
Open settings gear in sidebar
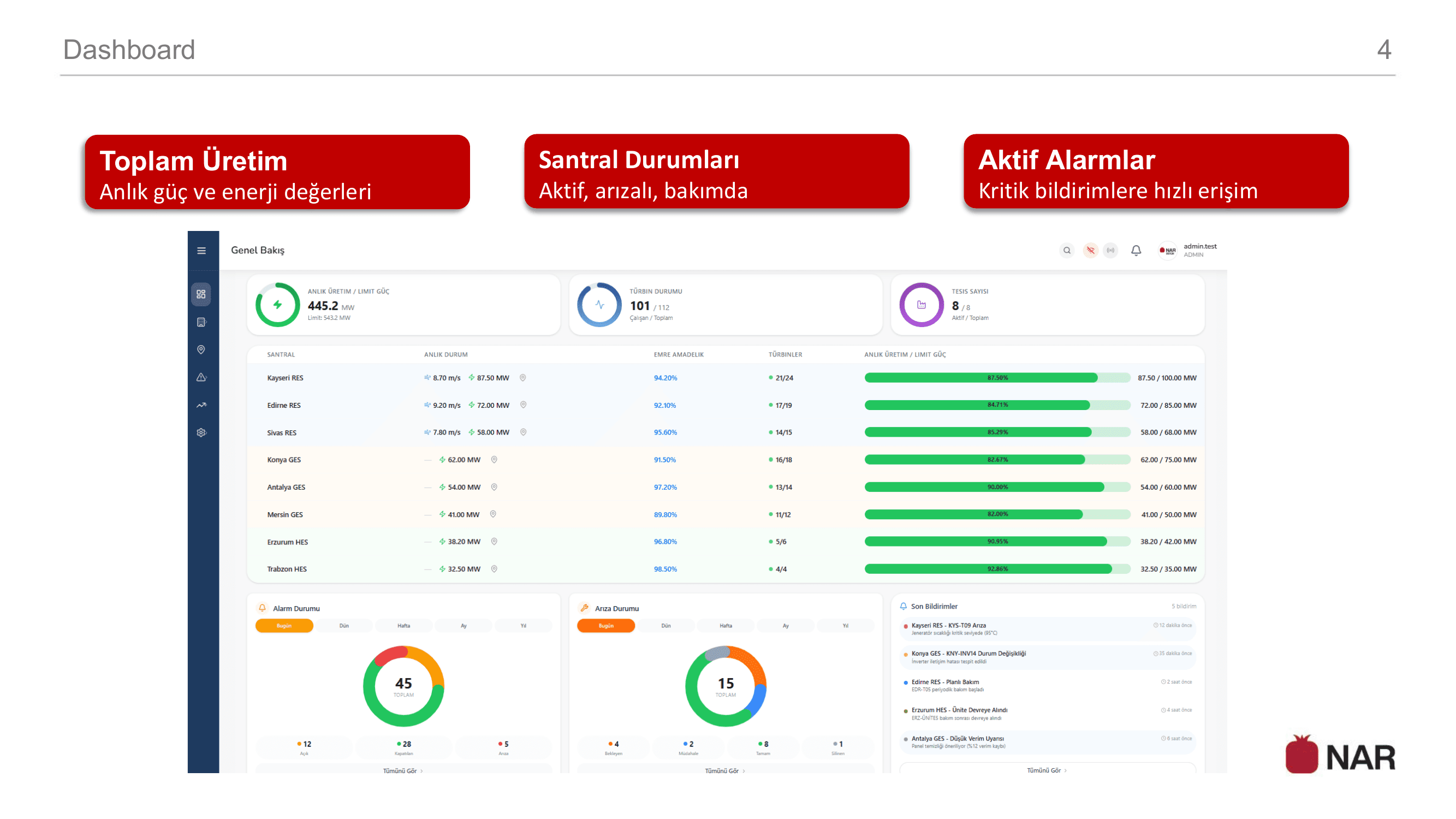(x=201, y=433)
